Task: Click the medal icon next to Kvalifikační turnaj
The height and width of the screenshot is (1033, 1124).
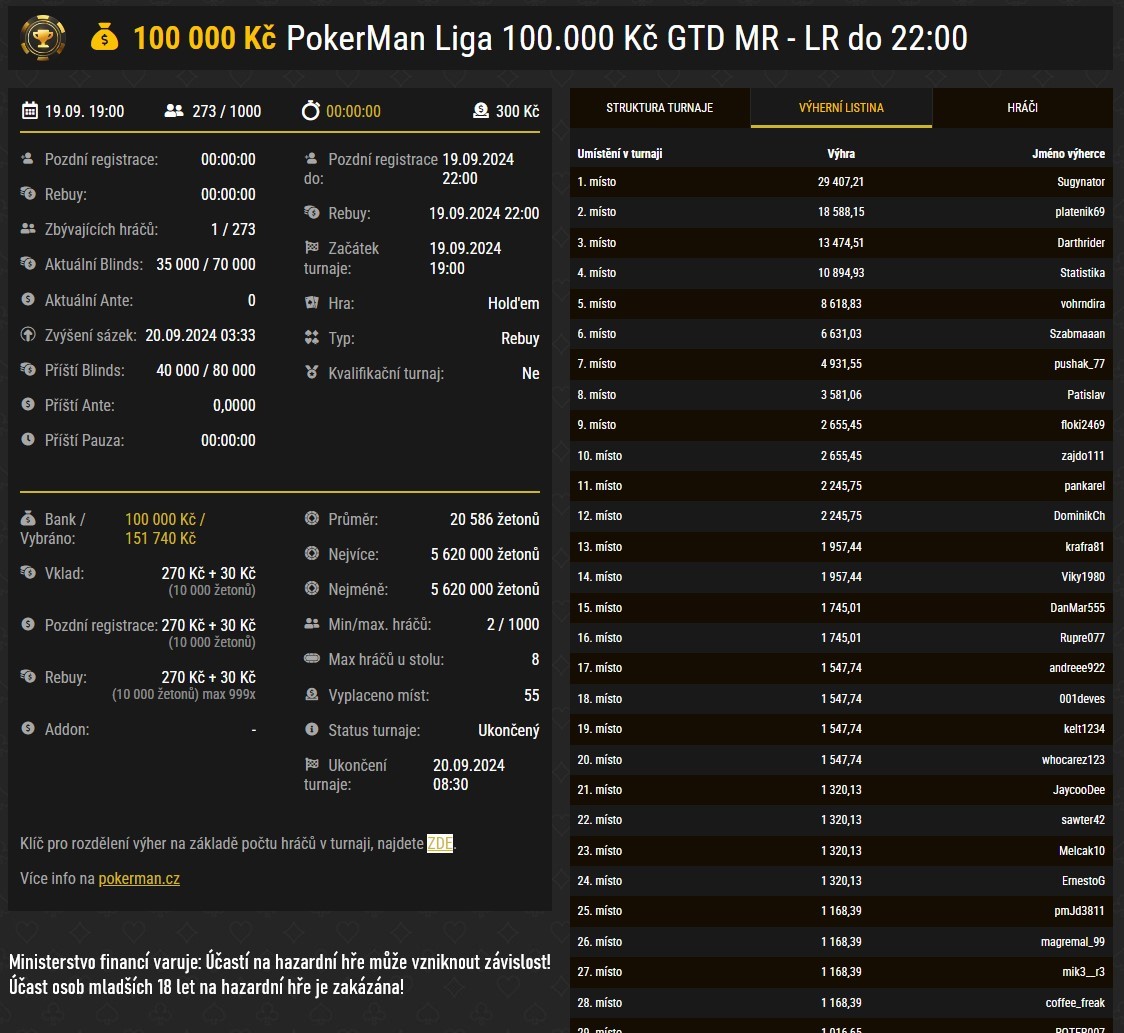Action: click(312, 373)
